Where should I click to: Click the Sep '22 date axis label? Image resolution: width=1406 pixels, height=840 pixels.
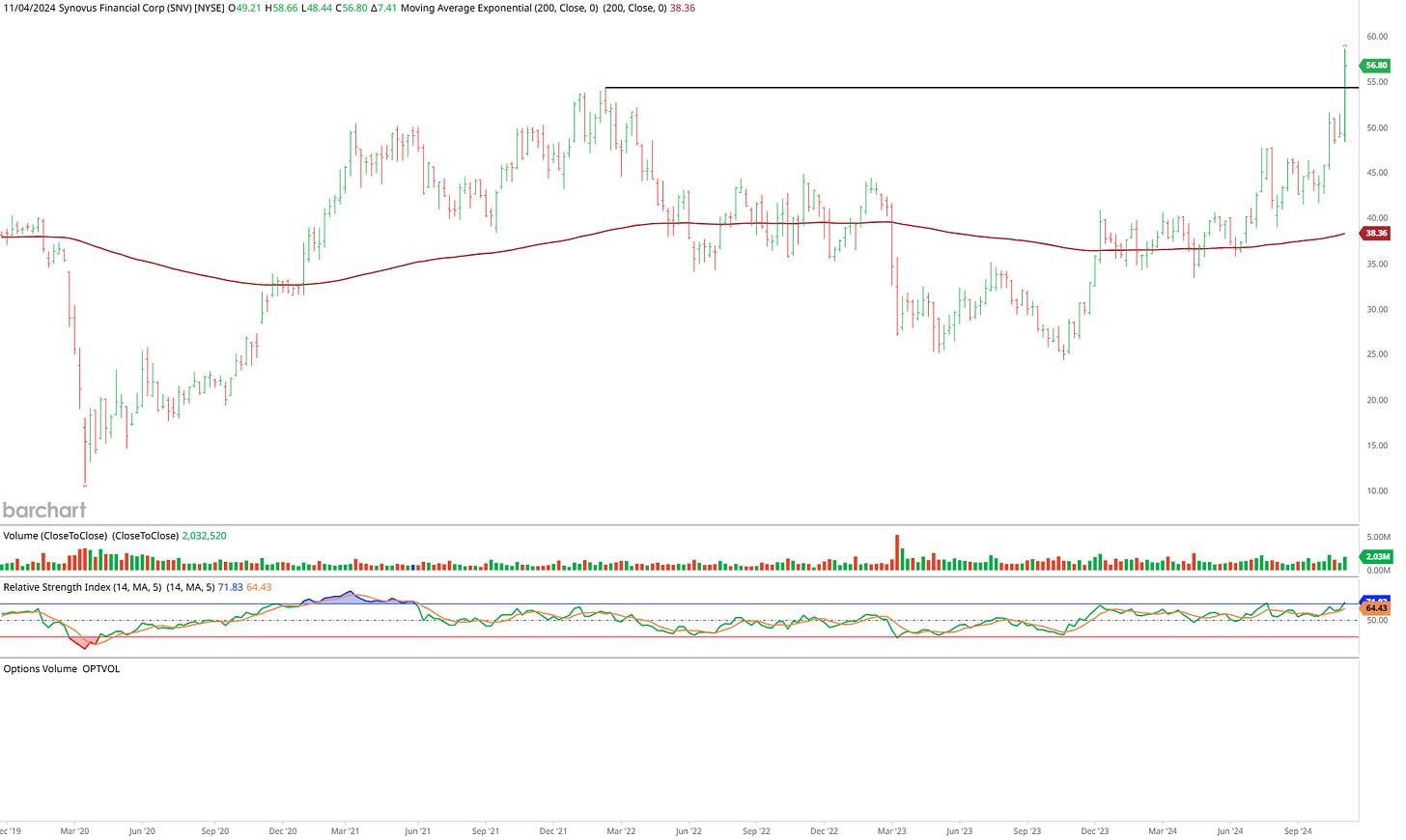[x=756, y=830]
